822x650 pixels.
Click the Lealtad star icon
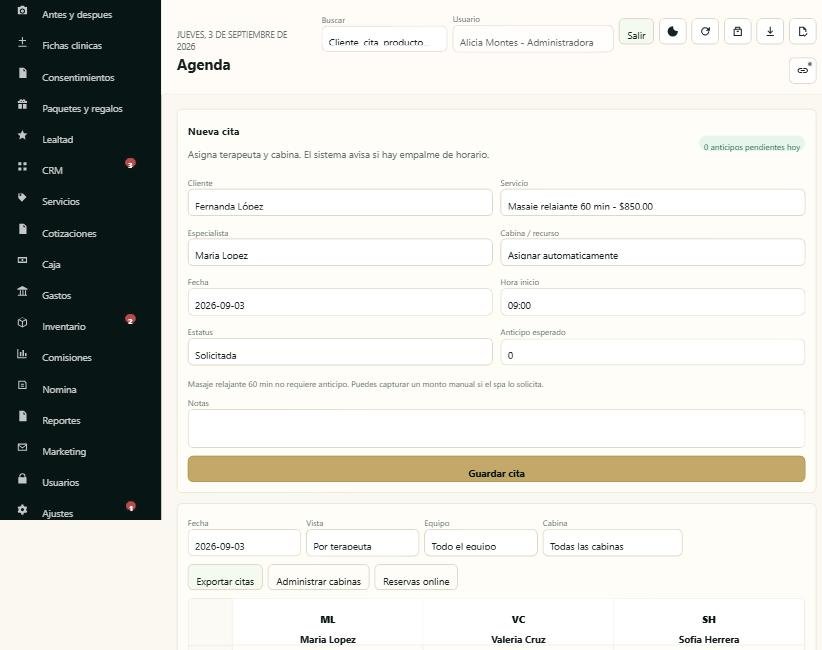tap(22, 135)
